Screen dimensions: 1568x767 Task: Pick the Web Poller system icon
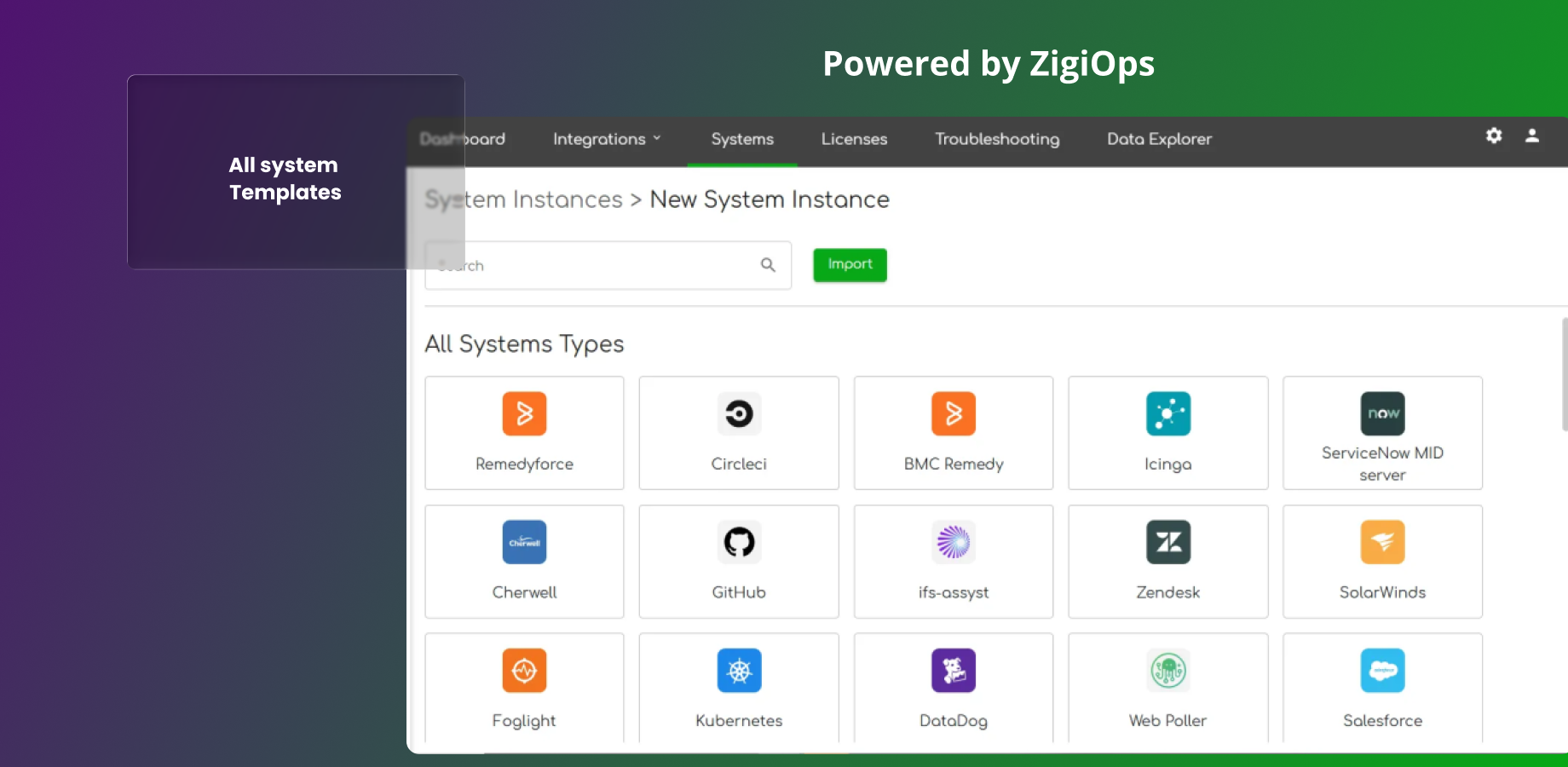[1167, 671]
